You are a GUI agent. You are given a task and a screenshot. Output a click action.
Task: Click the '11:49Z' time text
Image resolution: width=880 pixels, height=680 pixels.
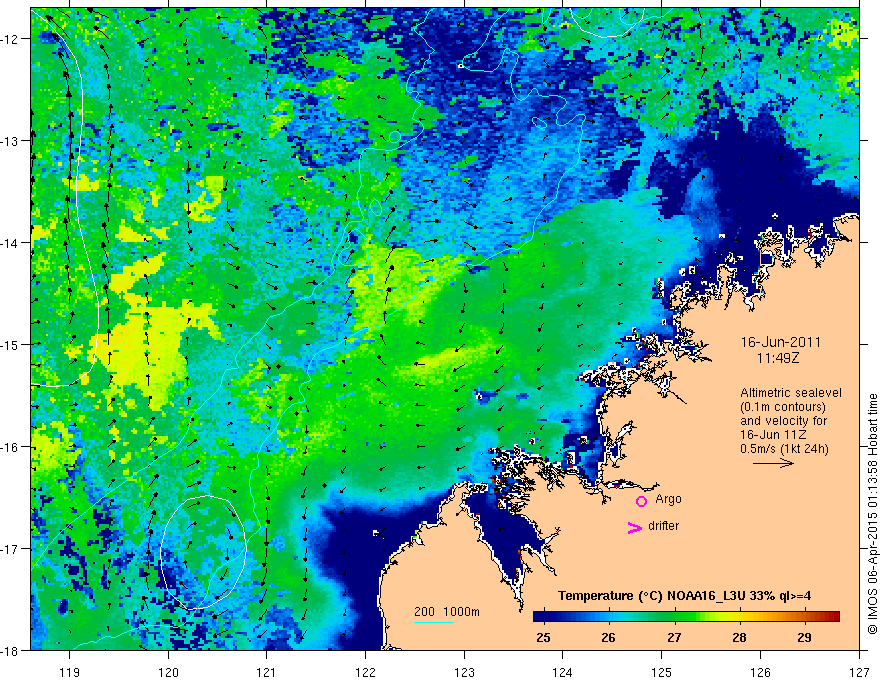click(x=777, y=357)
